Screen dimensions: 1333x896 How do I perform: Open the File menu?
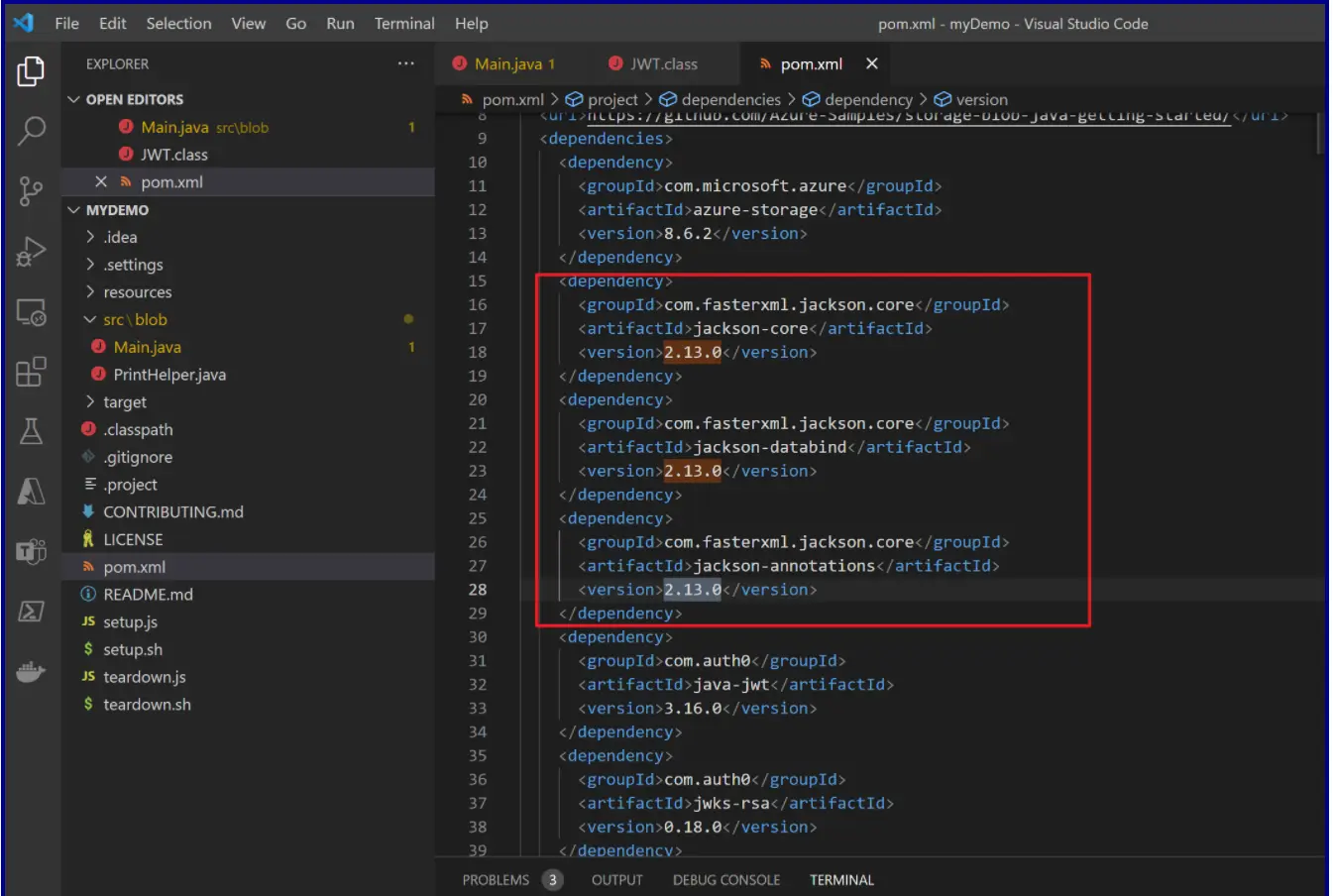[66, 23]
